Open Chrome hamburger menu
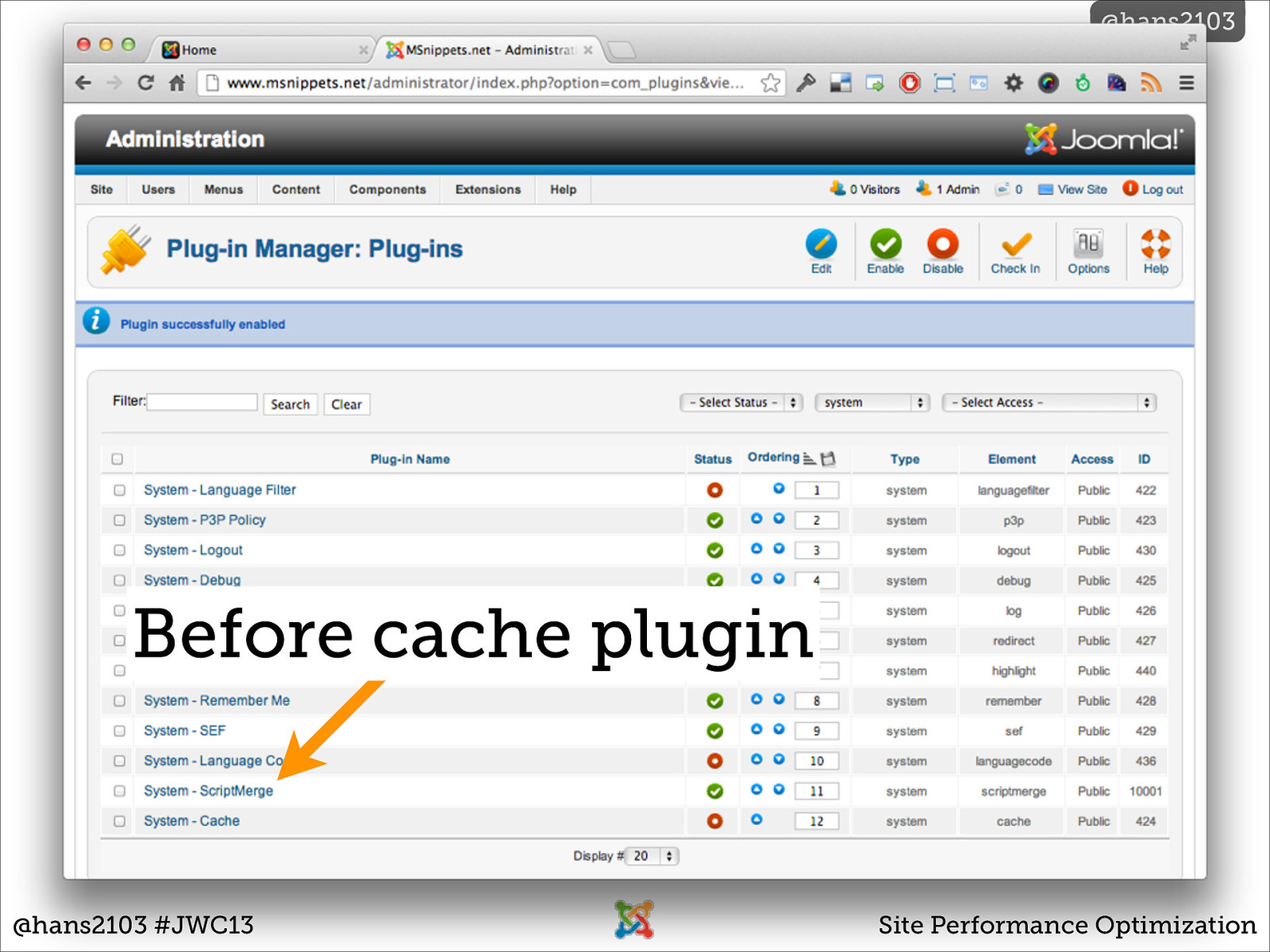 [x=1187, y=83]
